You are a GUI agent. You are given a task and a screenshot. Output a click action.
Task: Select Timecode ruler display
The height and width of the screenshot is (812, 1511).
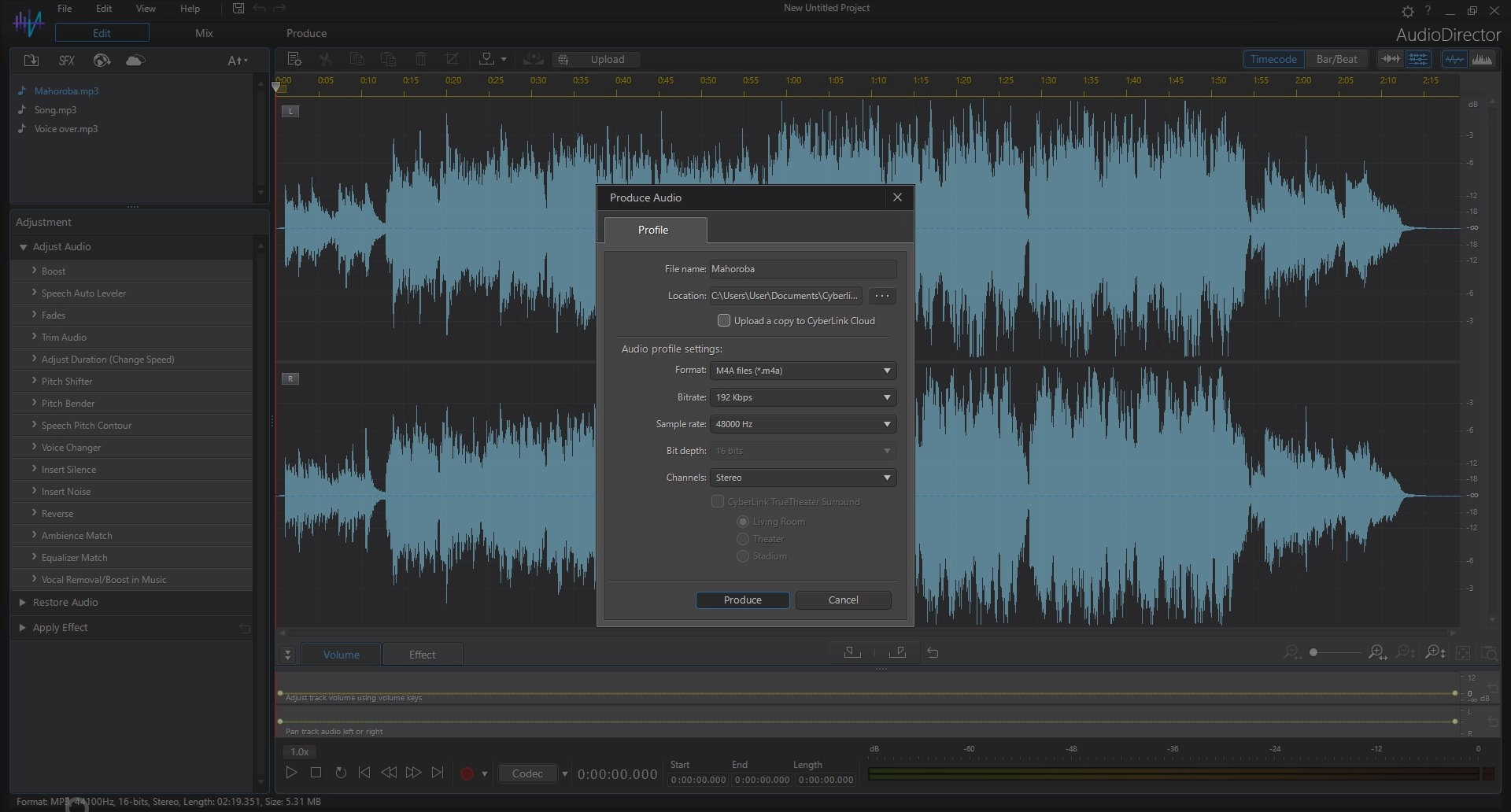(x=1273, y=59)
